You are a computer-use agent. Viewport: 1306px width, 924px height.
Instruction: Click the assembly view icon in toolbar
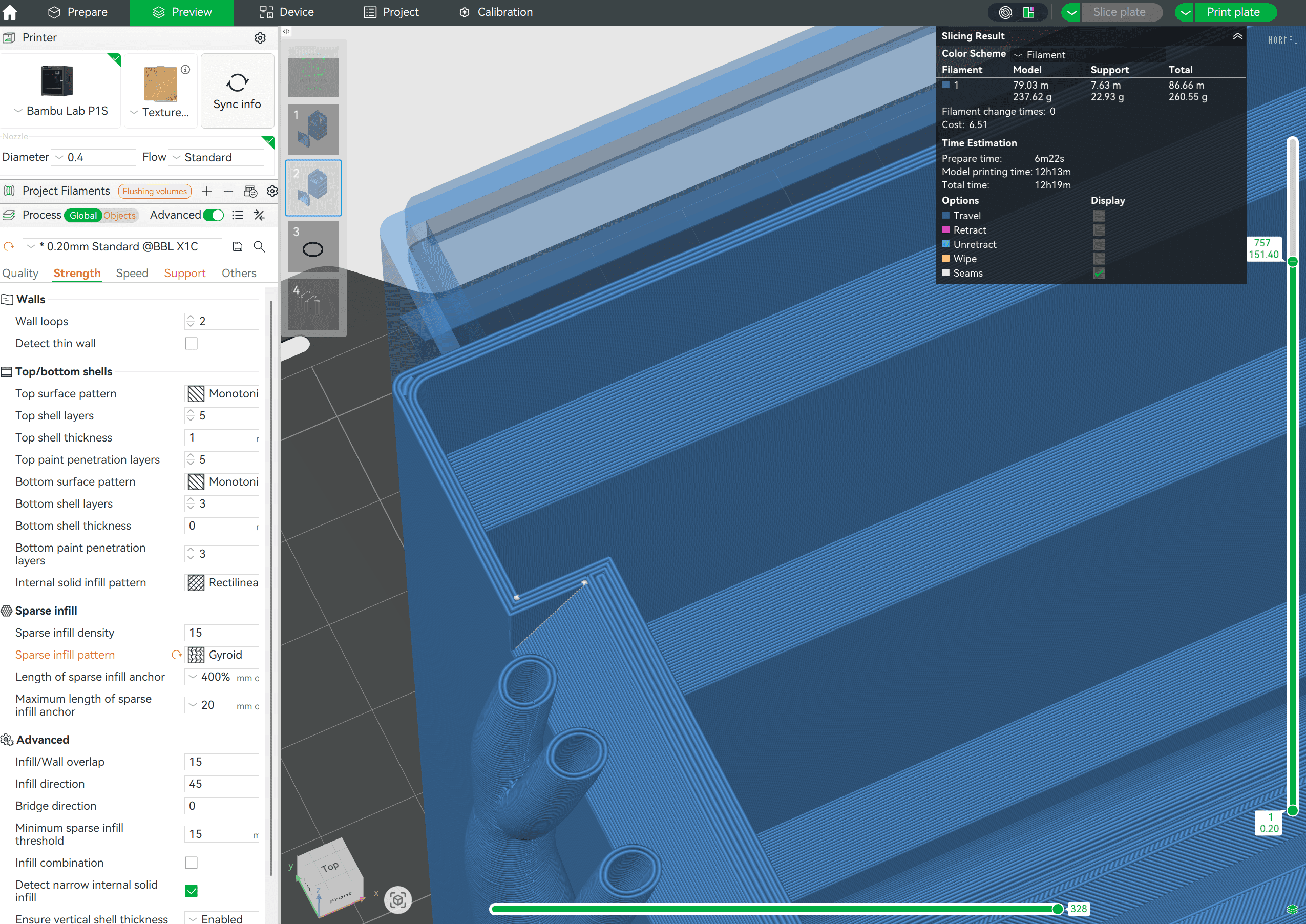click(x=1028, y=12)
